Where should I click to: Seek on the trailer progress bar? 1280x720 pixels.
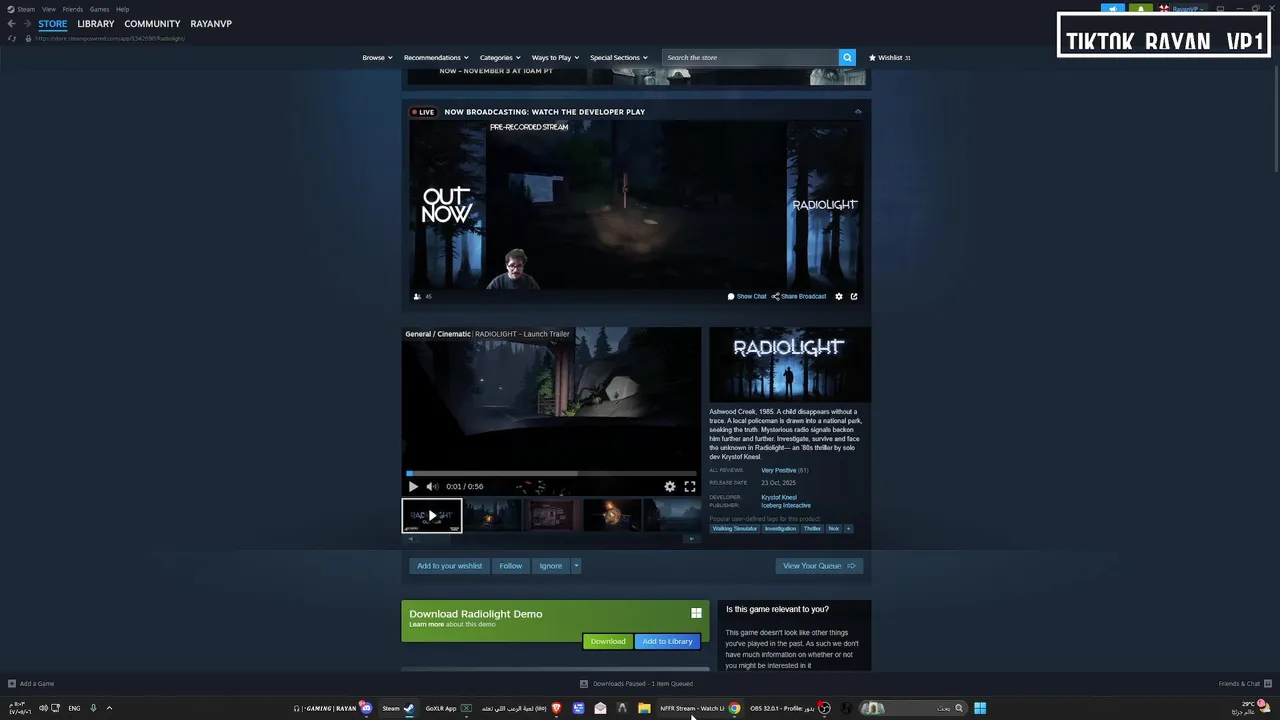tap(551, 473)
